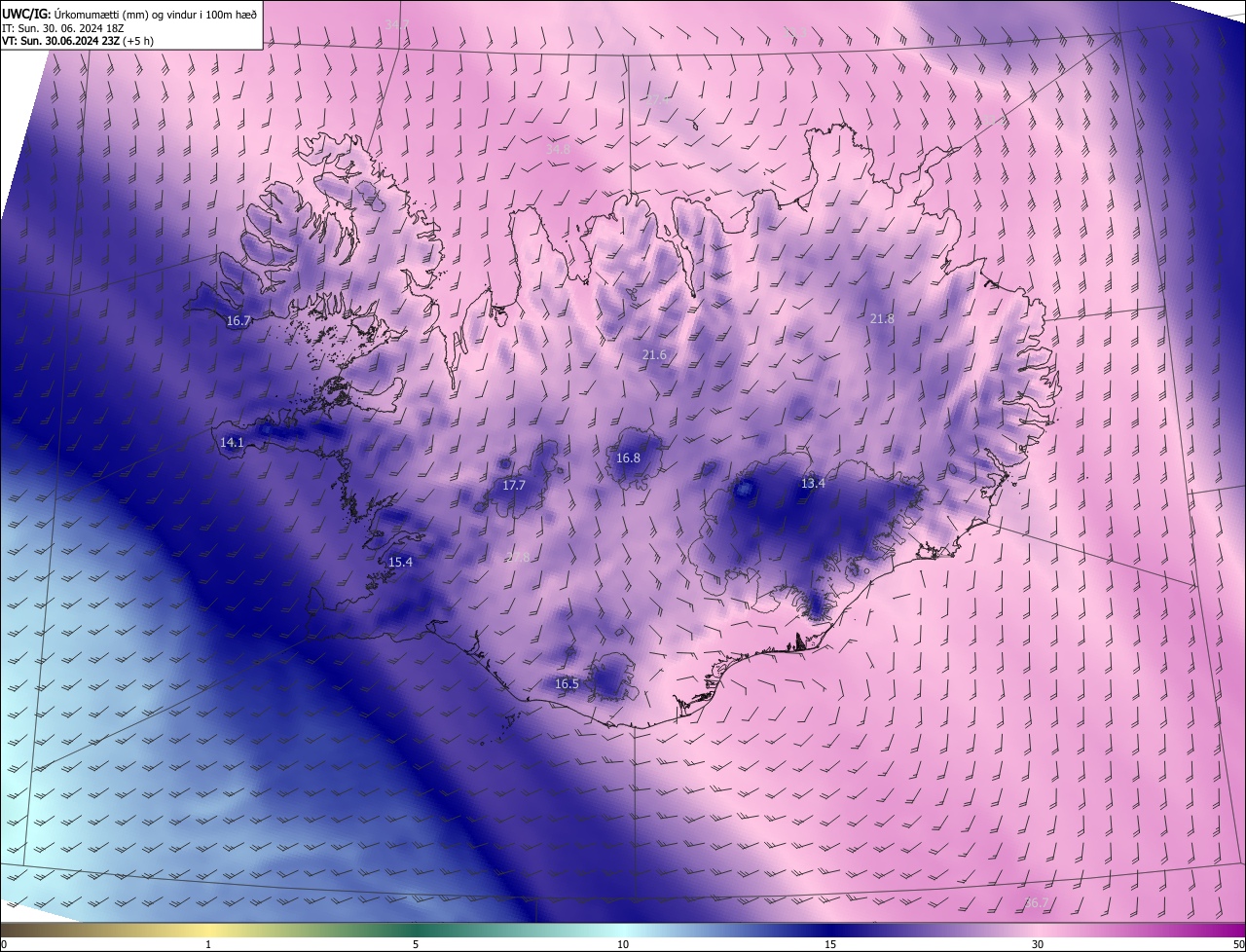The width and height of the screenshot is (1246, 952).
Task: Click the faint 34.8 value north of Iceland
Action: click(x=558, y=149)
